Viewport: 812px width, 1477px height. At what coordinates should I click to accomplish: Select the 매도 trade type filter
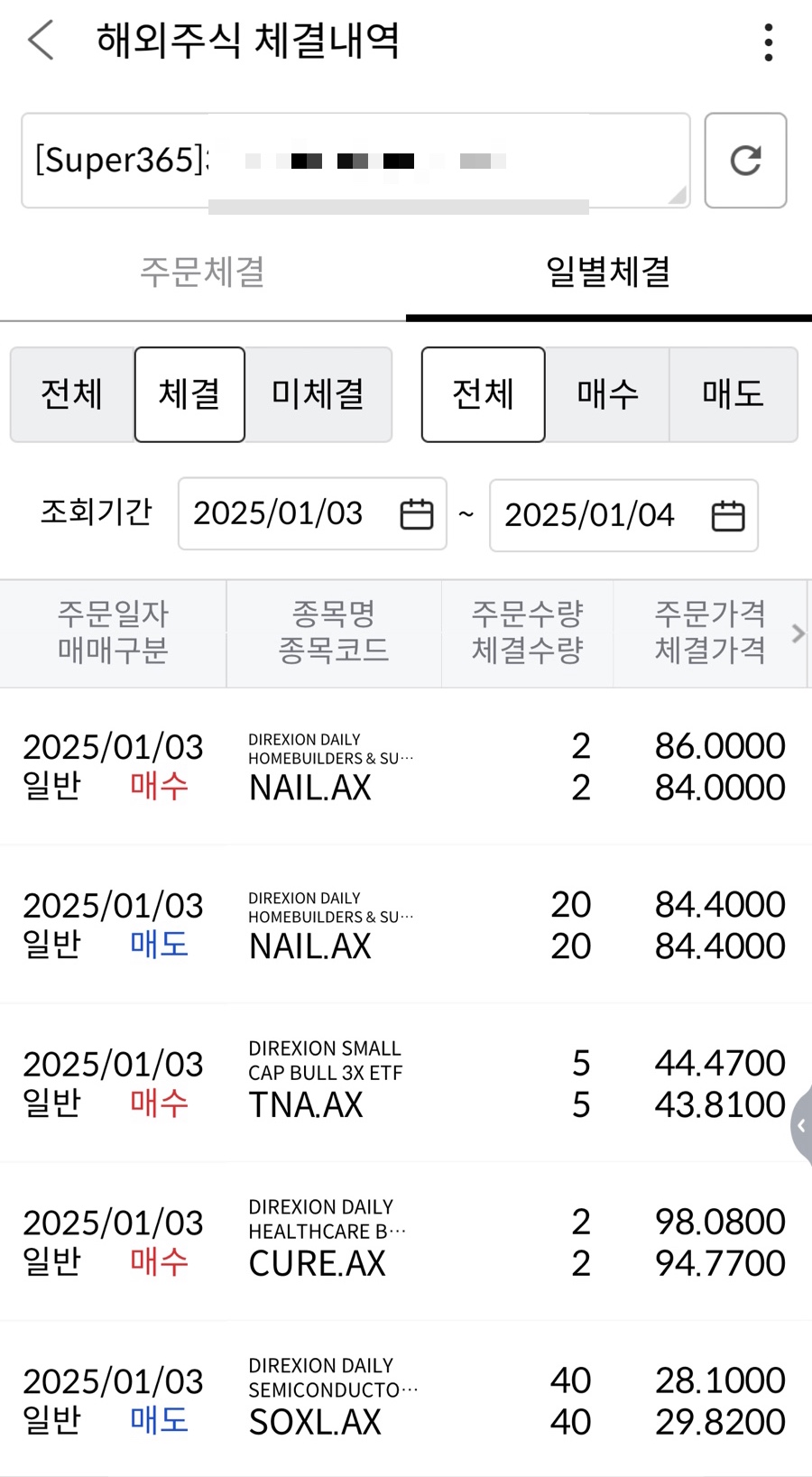(x=734, y=394)
